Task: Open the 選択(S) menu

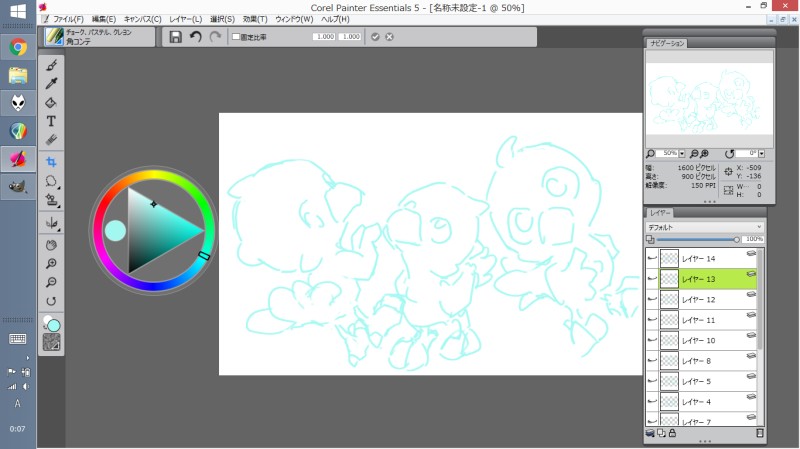Action: click(222, 19)
